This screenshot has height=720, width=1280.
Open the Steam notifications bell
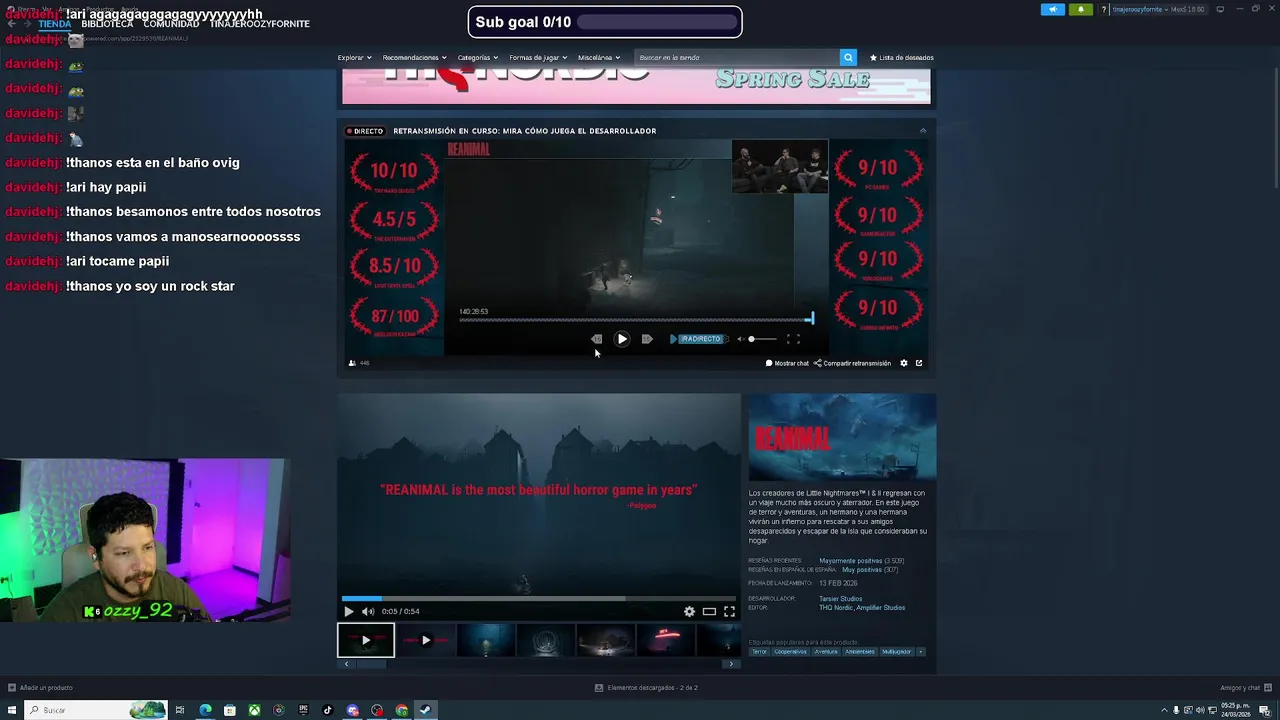pyautogui.click(x=1081, y=9)
